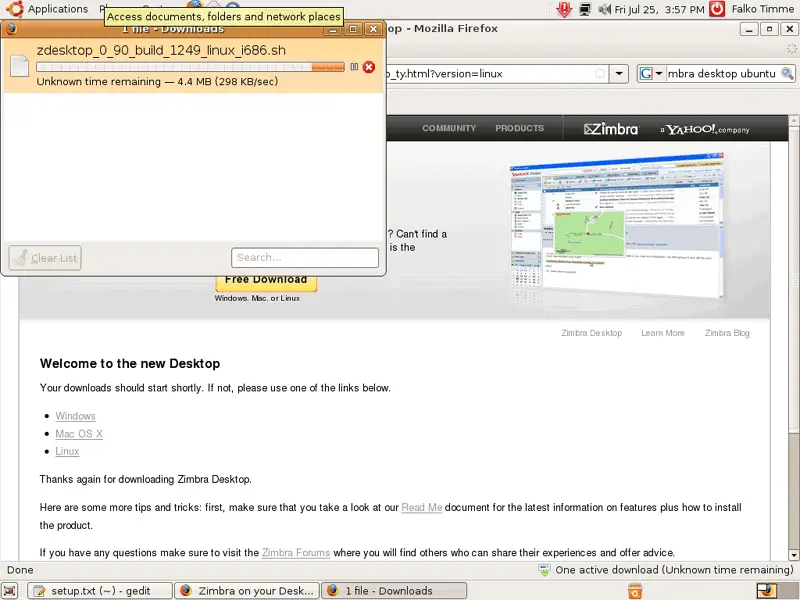Click the red update notifier icon
Viewport: 800px width, 600px height.
[564, 9]
